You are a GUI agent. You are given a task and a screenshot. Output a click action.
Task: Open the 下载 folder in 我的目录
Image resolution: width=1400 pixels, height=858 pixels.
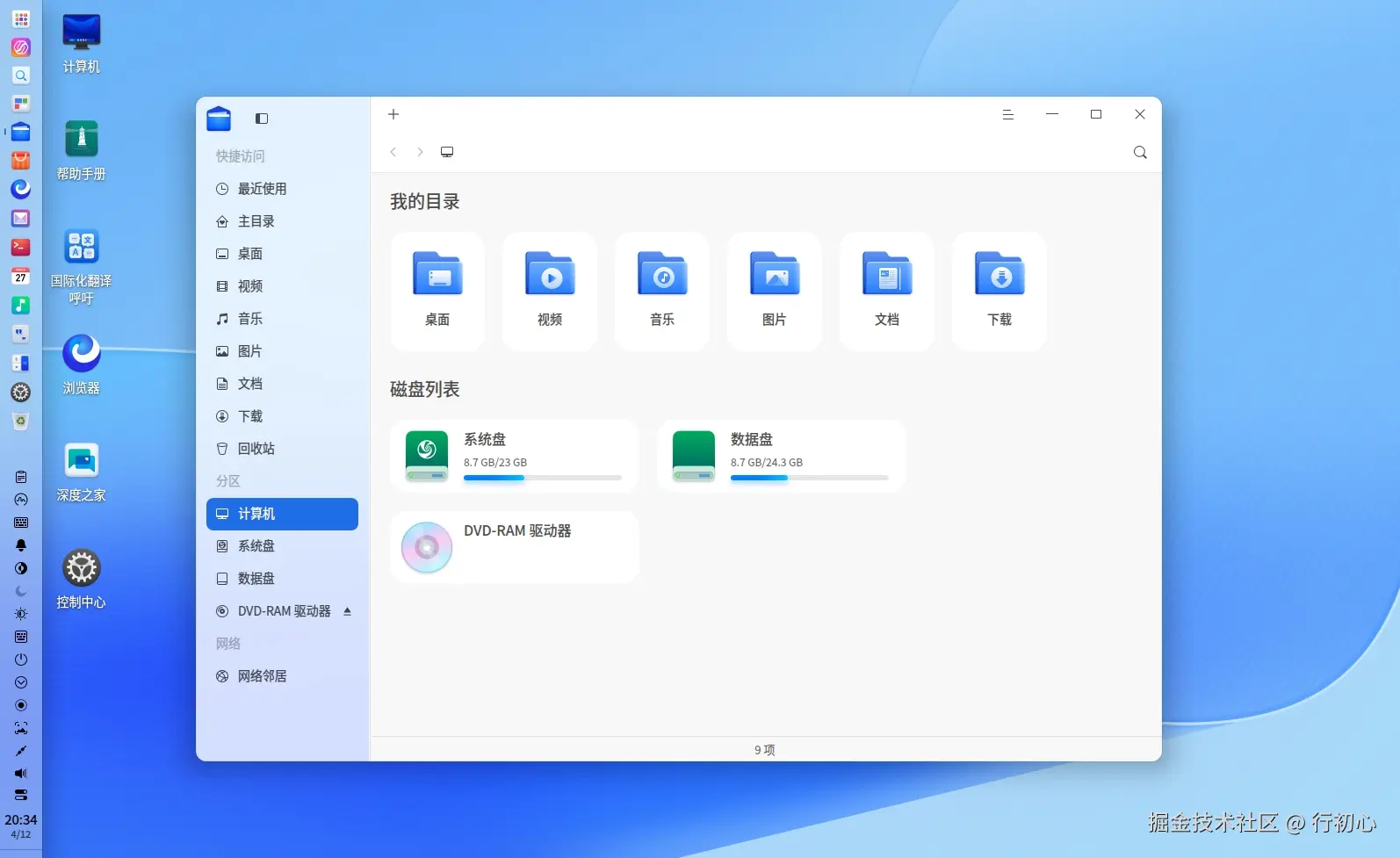point(999,291)
